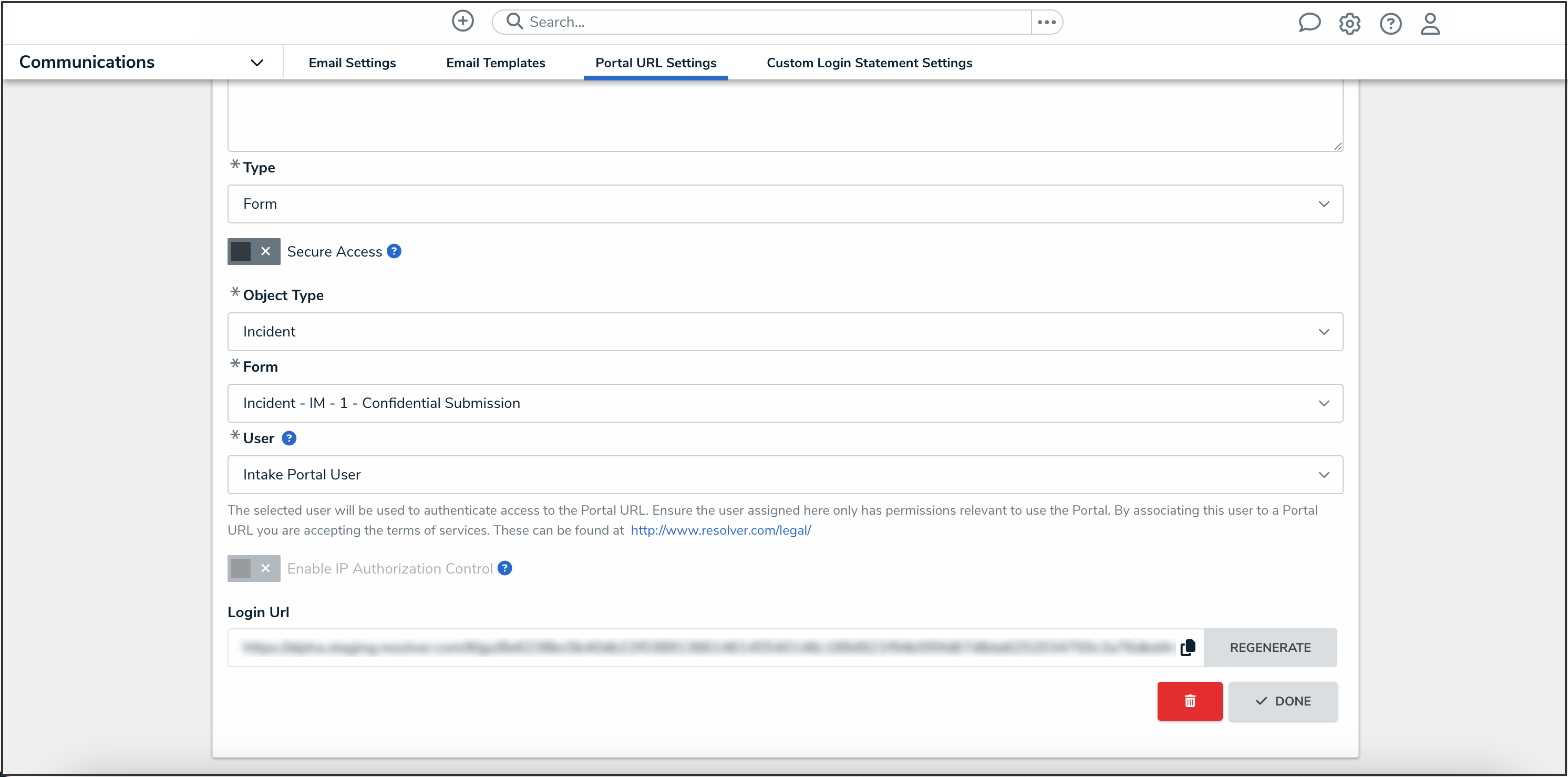Open the resolver.com legal link
Screen dimensions: 1568x777
pos(720,530)
